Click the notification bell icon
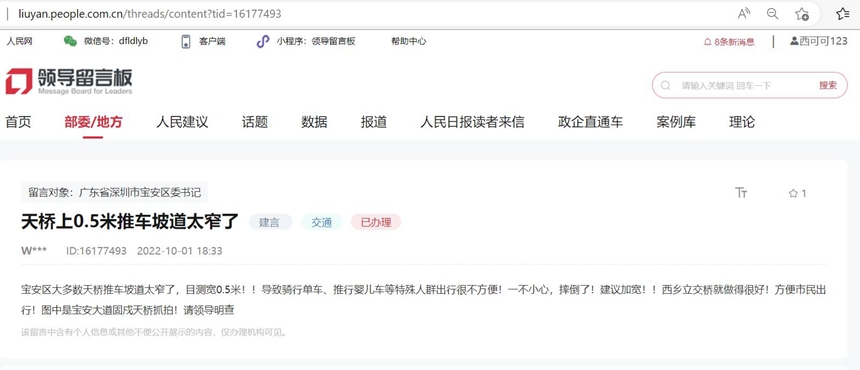This screenshot has height=370, width=860. tap(708, 42)
